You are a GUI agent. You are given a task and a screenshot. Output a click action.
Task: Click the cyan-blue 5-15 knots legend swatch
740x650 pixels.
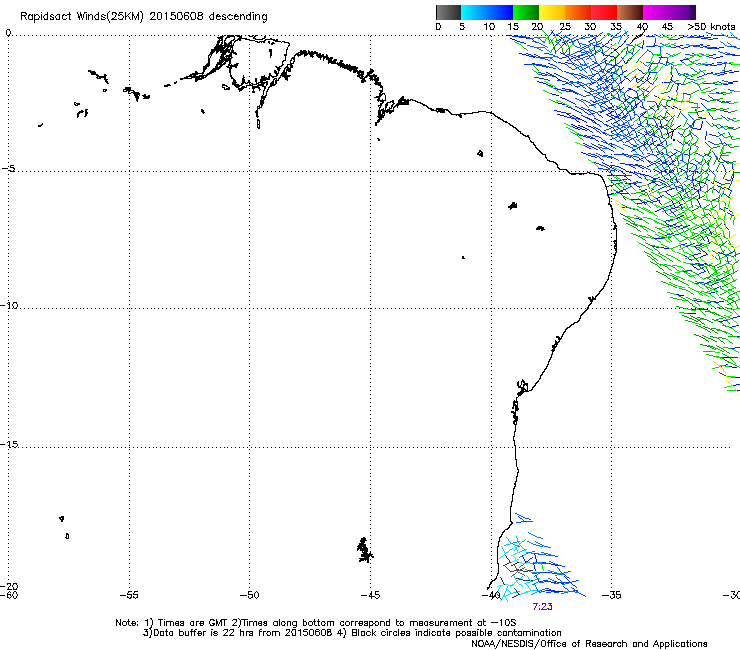(487, 12)
